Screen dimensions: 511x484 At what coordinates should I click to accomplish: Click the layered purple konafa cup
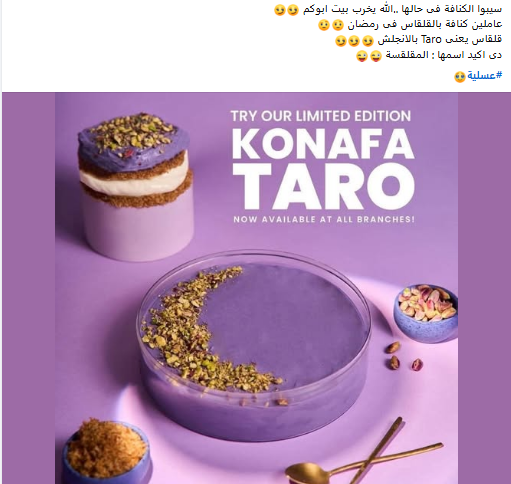[136, 187]
